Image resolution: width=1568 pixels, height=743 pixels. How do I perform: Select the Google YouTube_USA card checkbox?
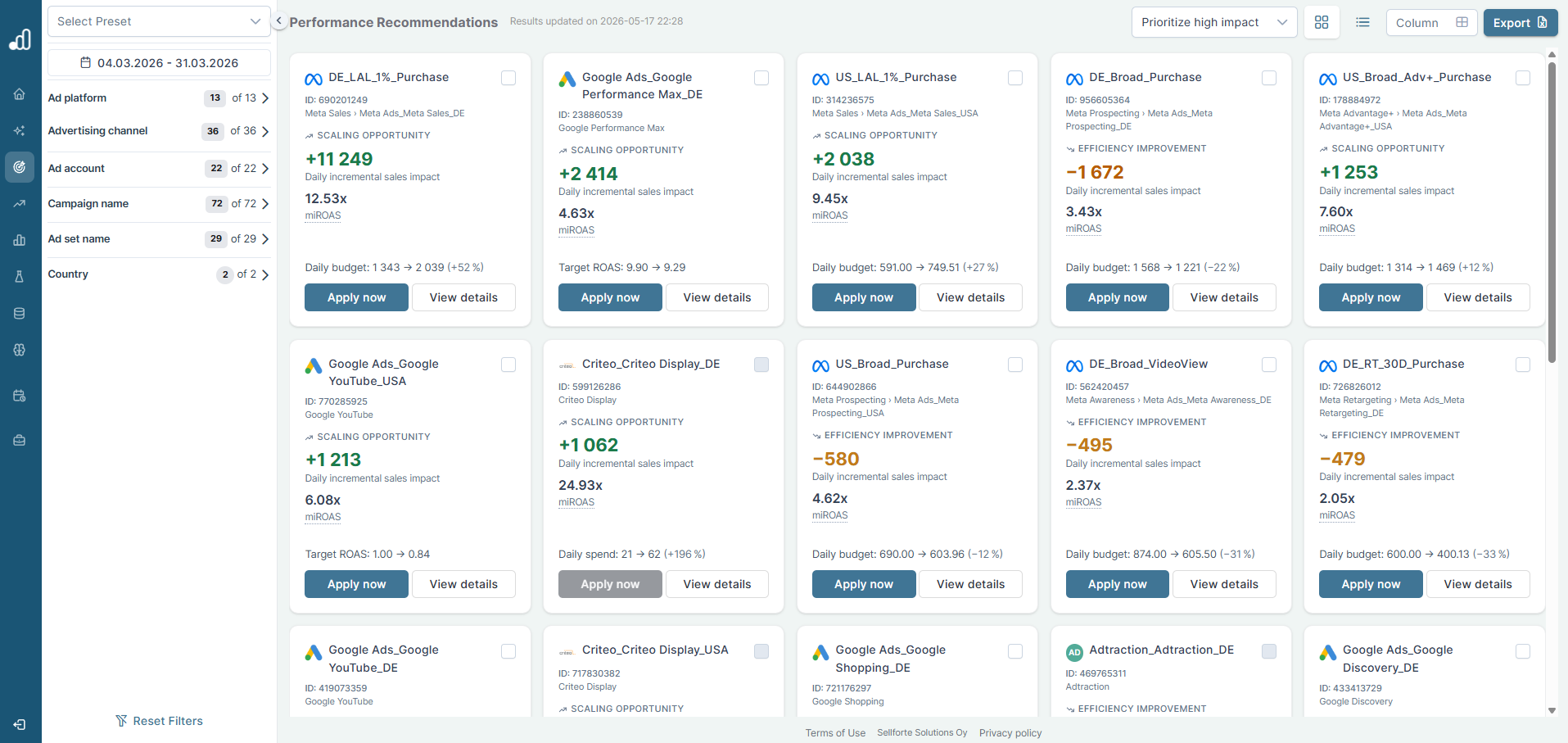[x=508, y=365]
